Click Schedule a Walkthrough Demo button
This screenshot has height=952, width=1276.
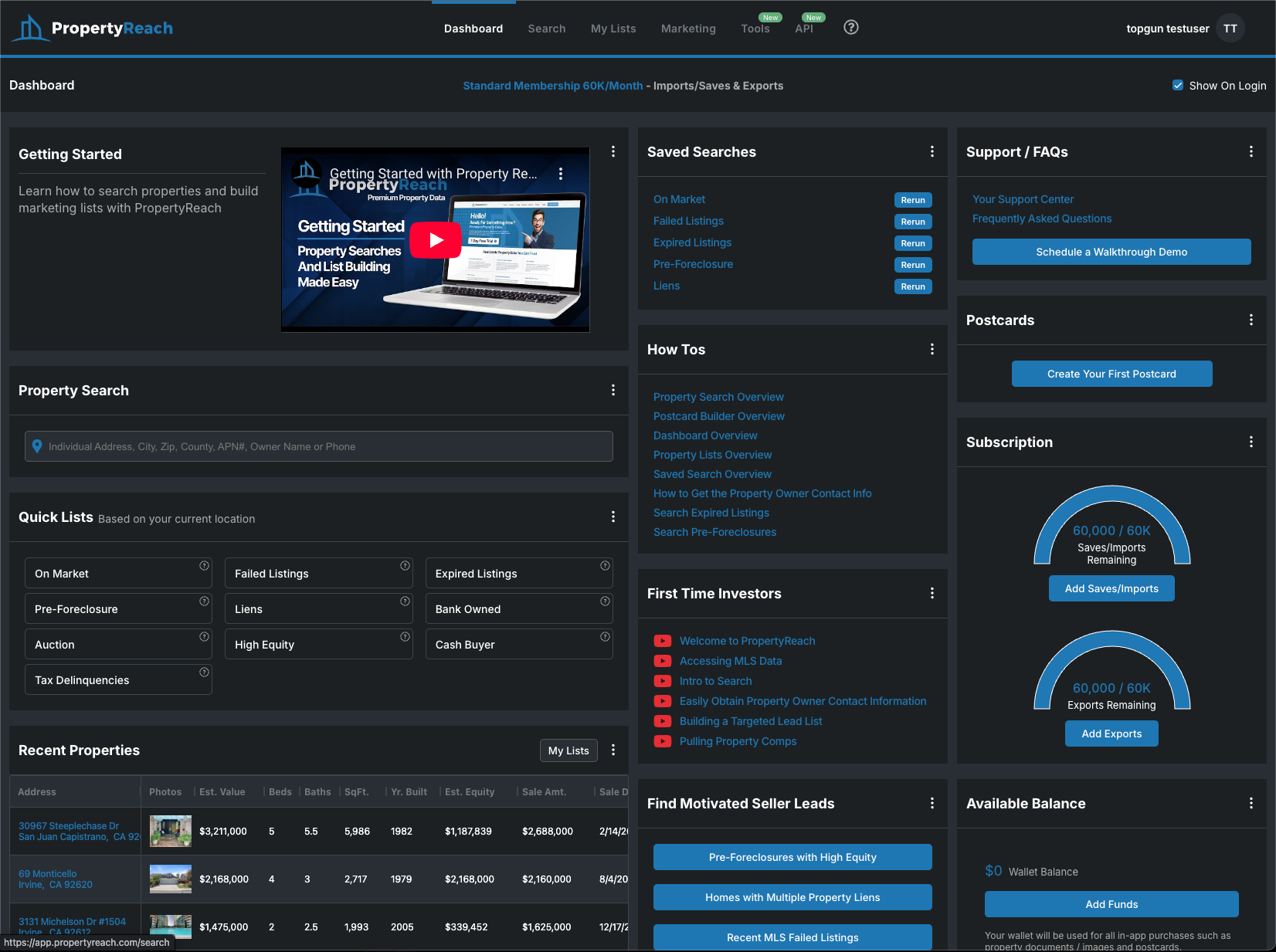[x=1111, y=252]
